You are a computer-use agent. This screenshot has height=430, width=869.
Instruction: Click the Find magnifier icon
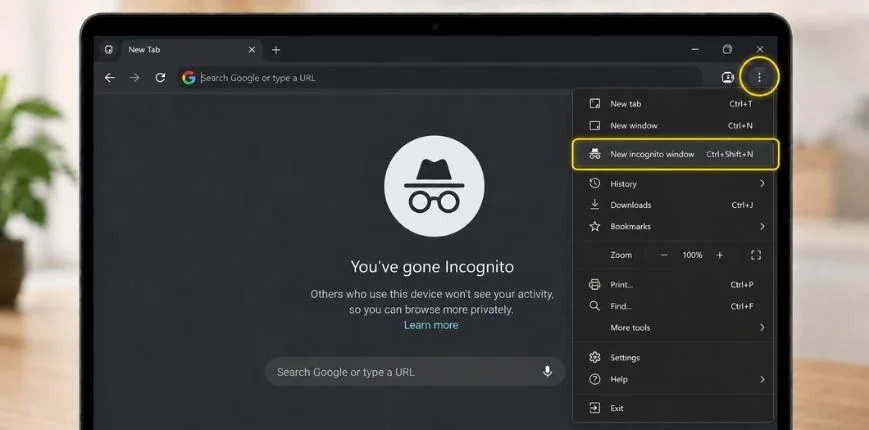point(595,306)
